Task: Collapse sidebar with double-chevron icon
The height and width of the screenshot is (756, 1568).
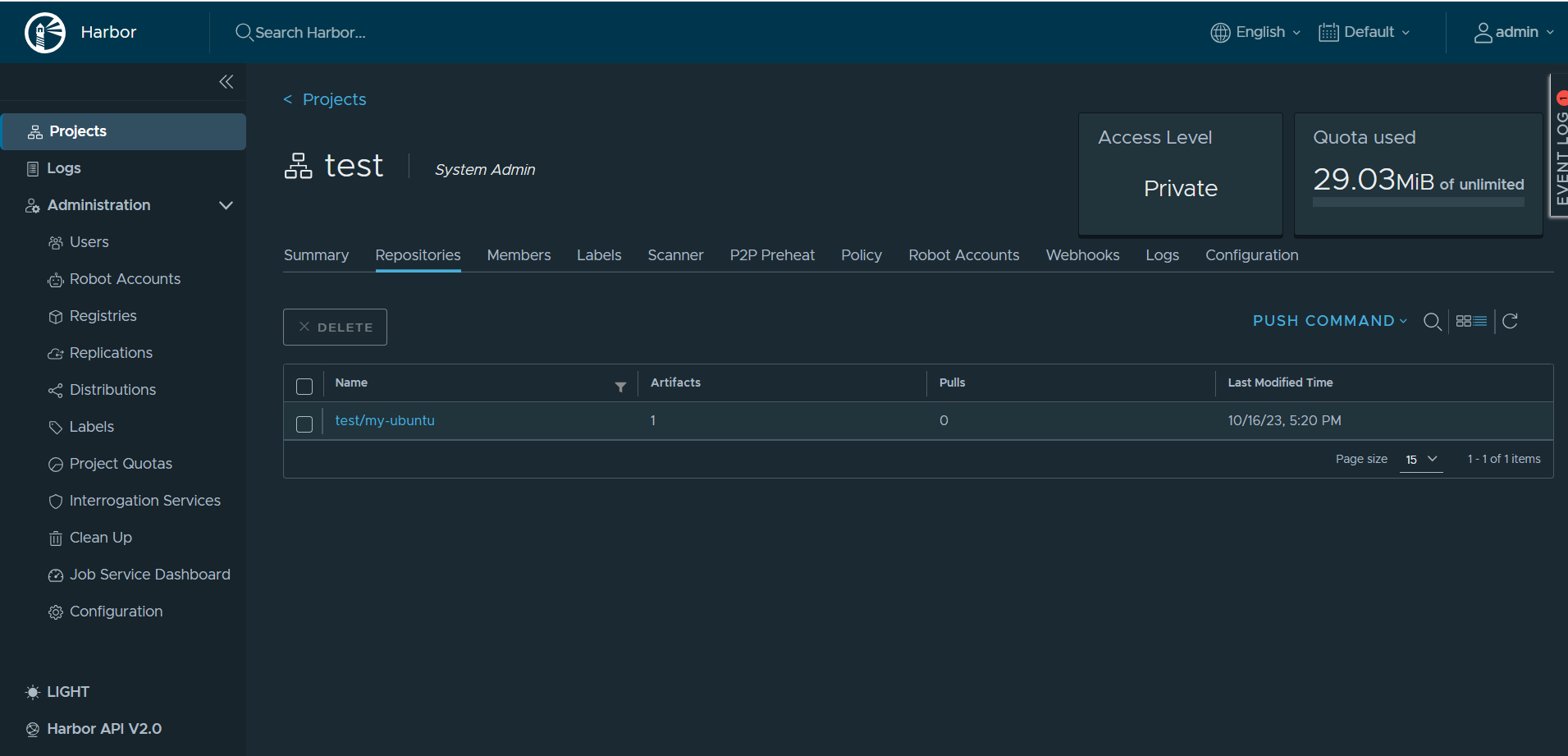Action: (x=226, y=81)
